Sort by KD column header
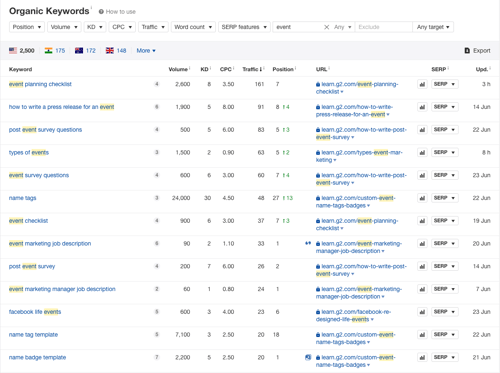Viewport: 500px width, 373px height. pos(204,69)
